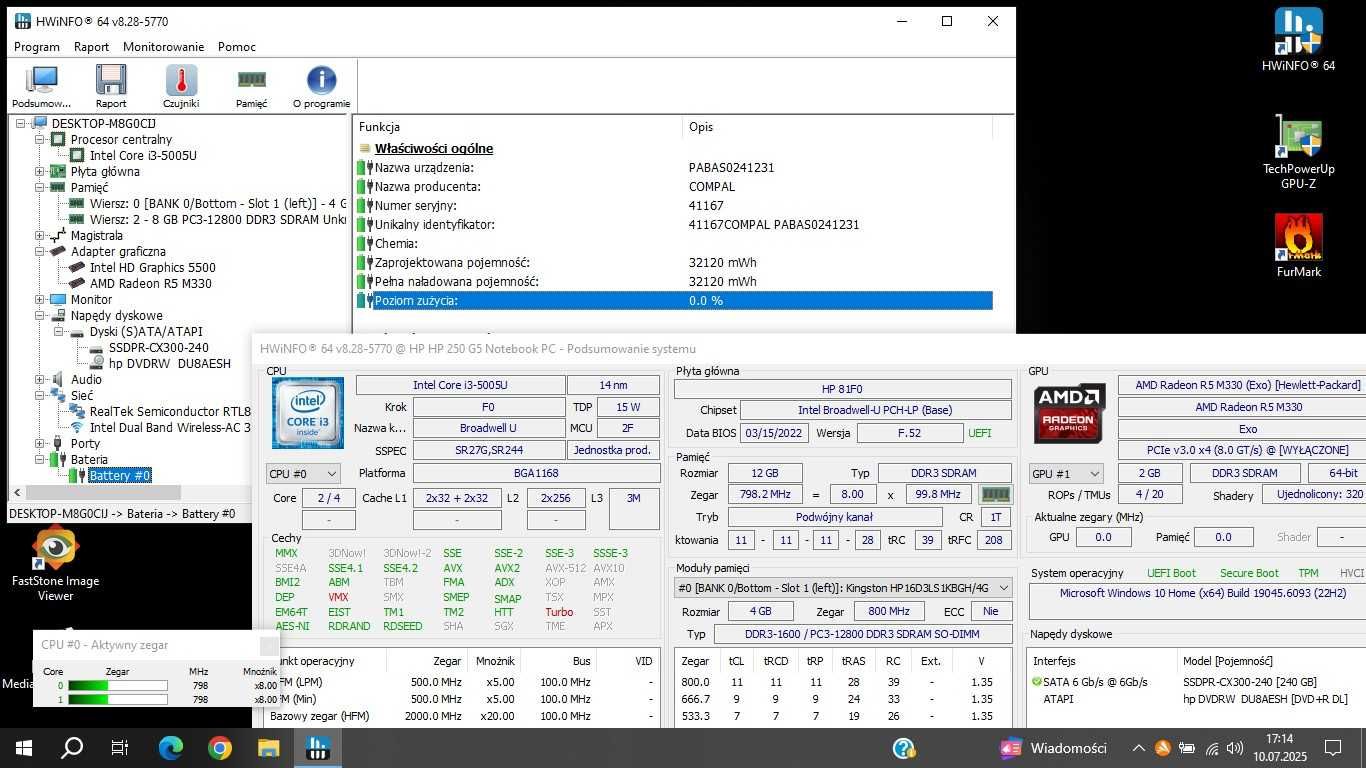Click the 17:14 clock and date
This screenshot has width=1366, height=768.
[x=1279, y=748]
